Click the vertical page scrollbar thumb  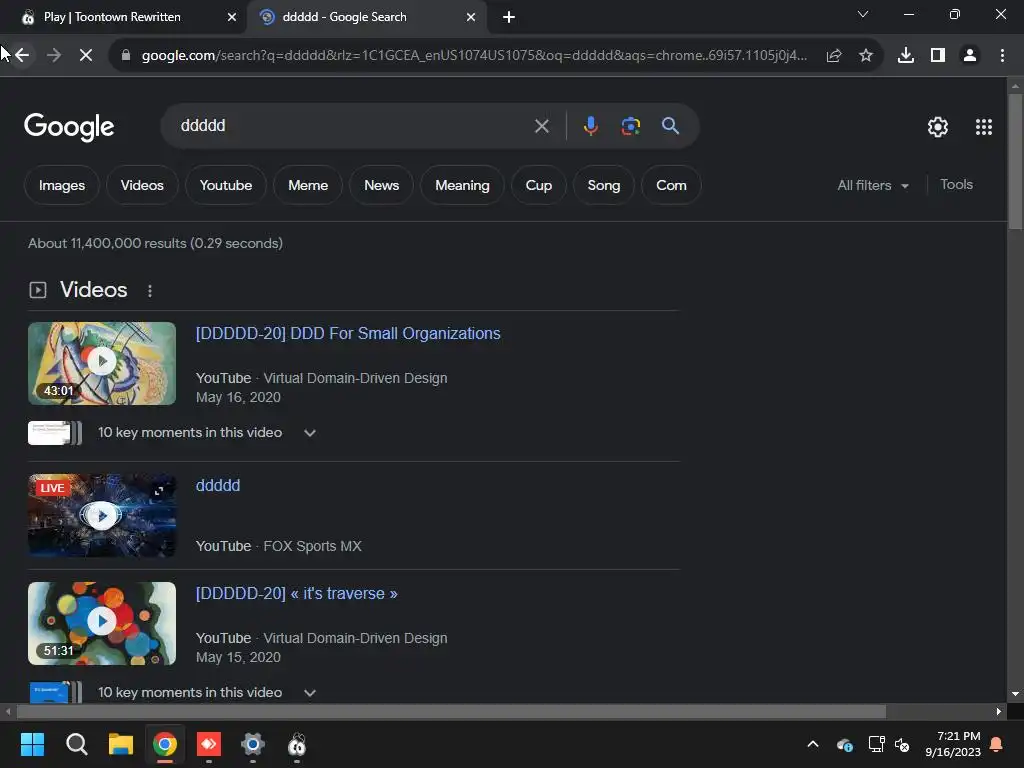coord(1015,161)
